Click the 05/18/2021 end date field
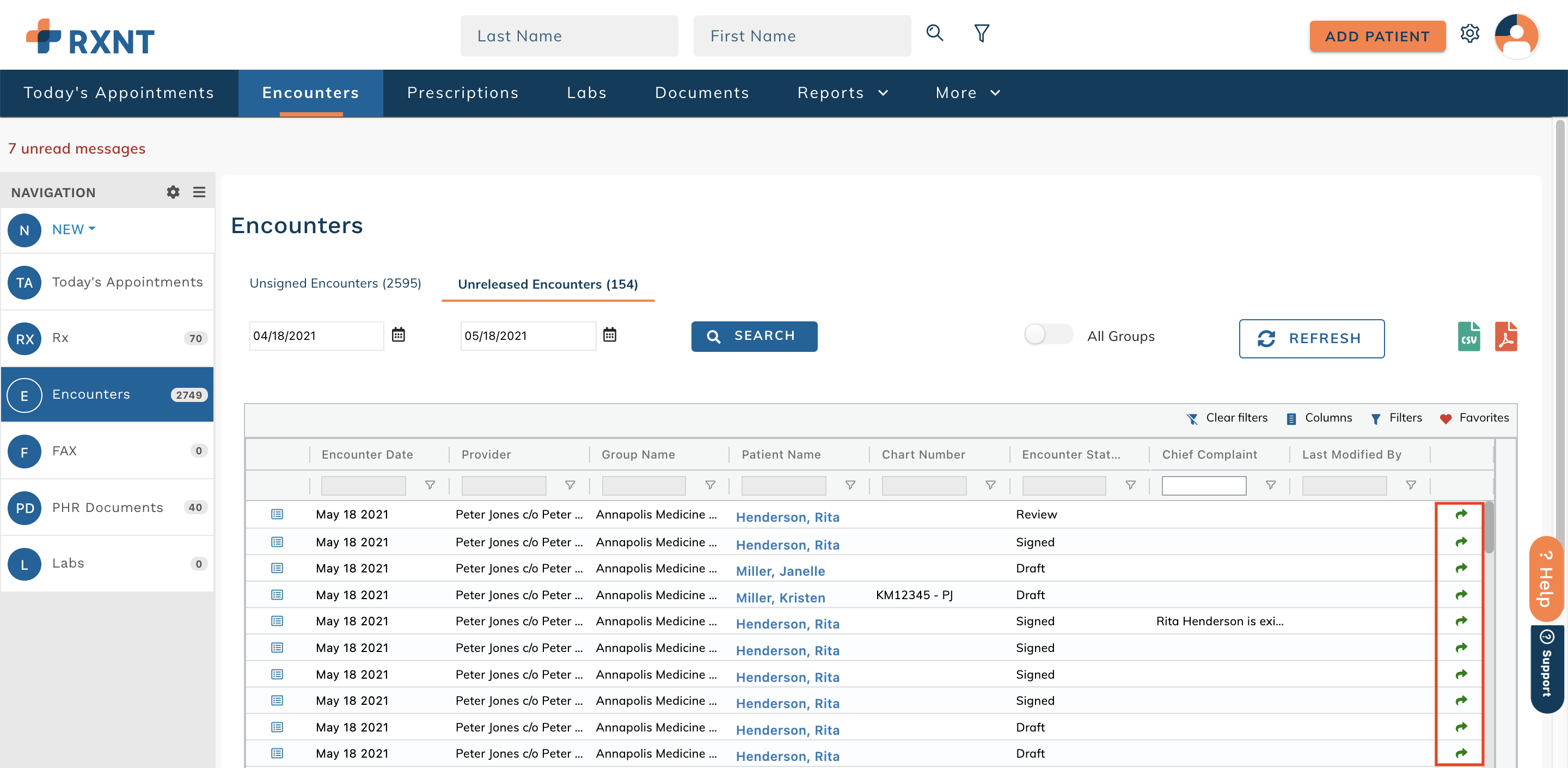 [528, 336]
